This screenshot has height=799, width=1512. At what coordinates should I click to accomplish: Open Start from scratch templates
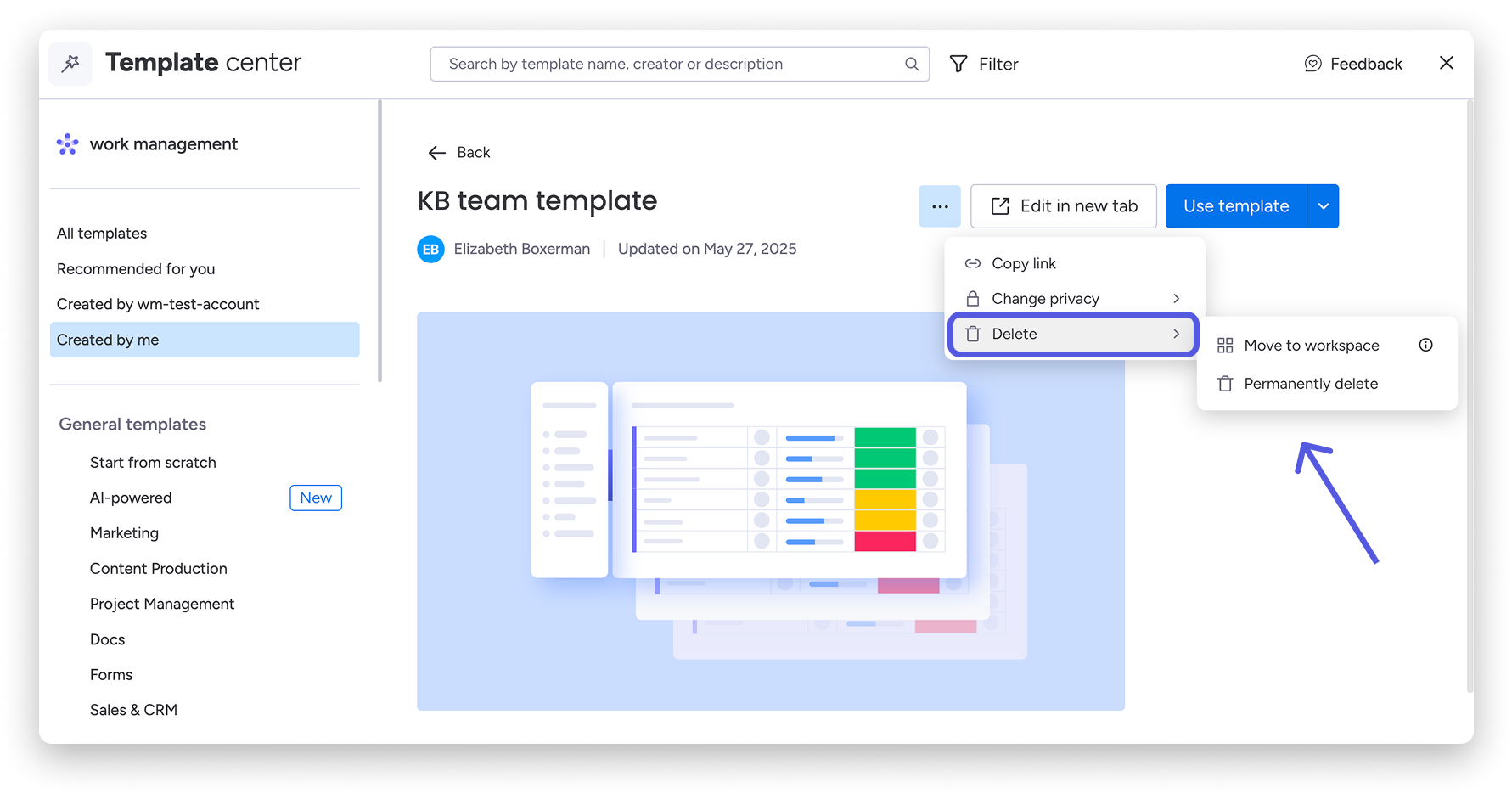(153, 463)
